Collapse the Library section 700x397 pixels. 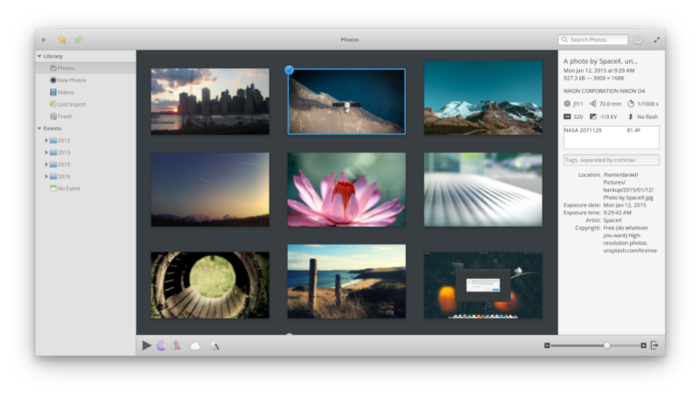pyautogui.click(x=39, y=56)
